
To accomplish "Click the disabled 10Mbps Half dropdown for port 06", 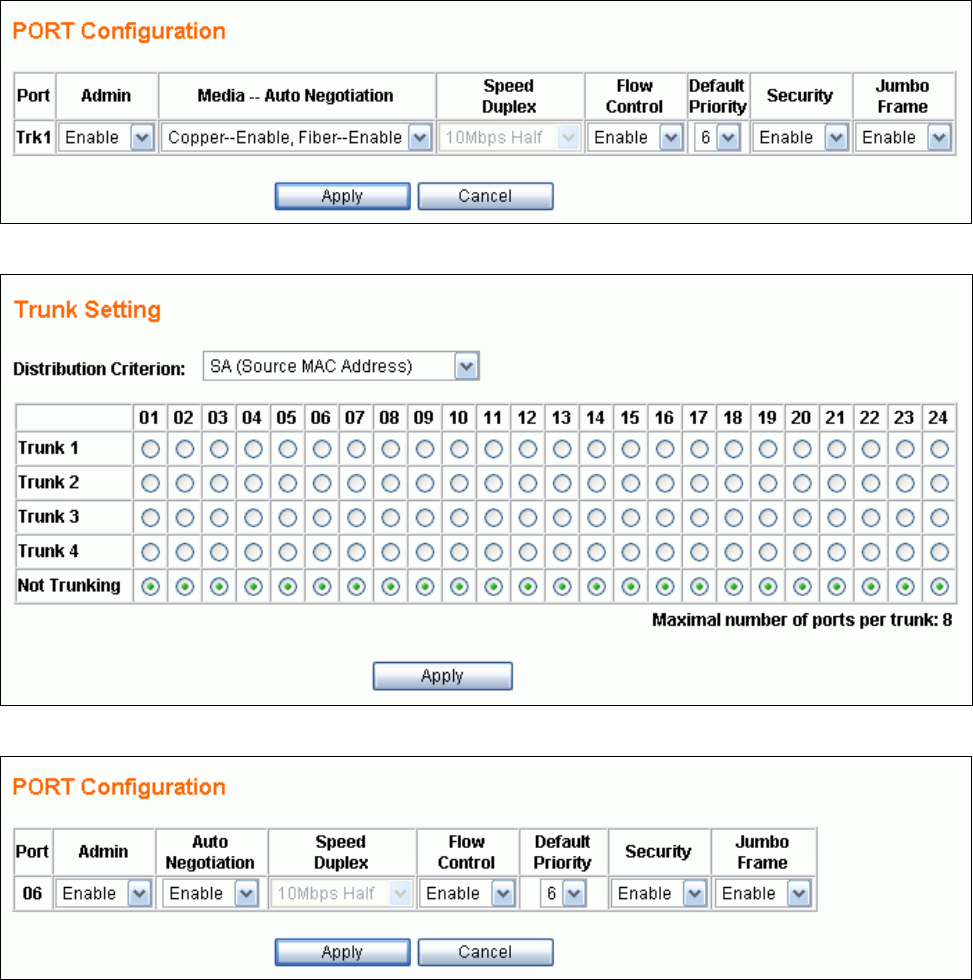I will [341, 894].
